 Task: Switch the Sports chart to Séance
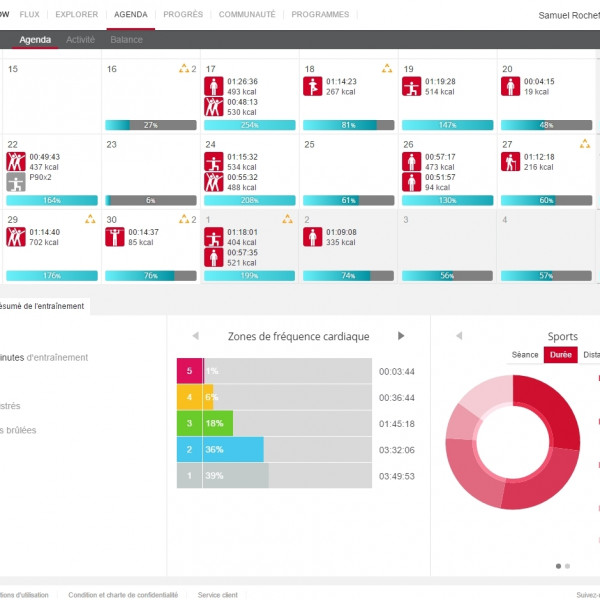525,355
